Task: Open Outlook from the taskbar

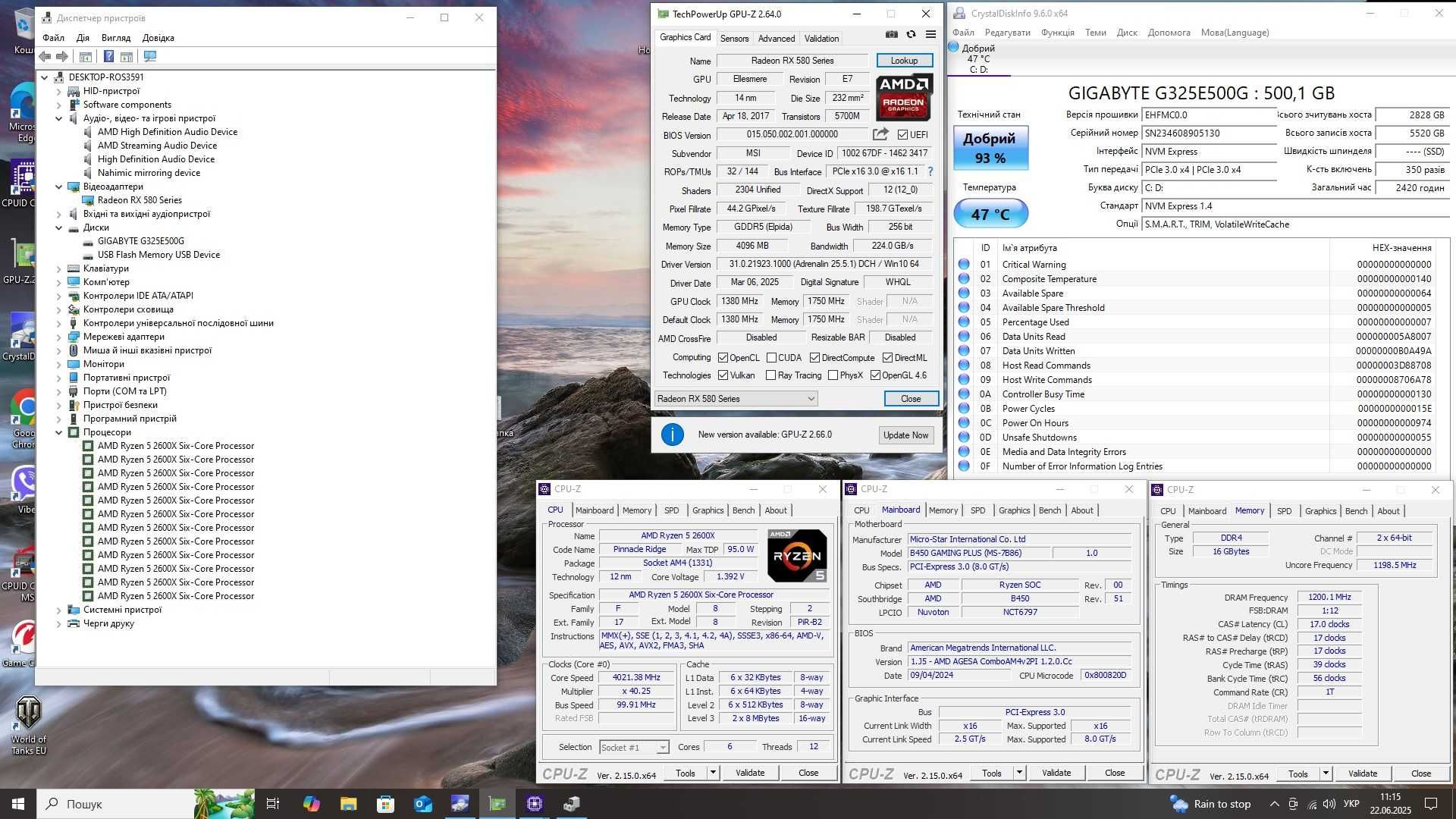Action: pos(422,804)
